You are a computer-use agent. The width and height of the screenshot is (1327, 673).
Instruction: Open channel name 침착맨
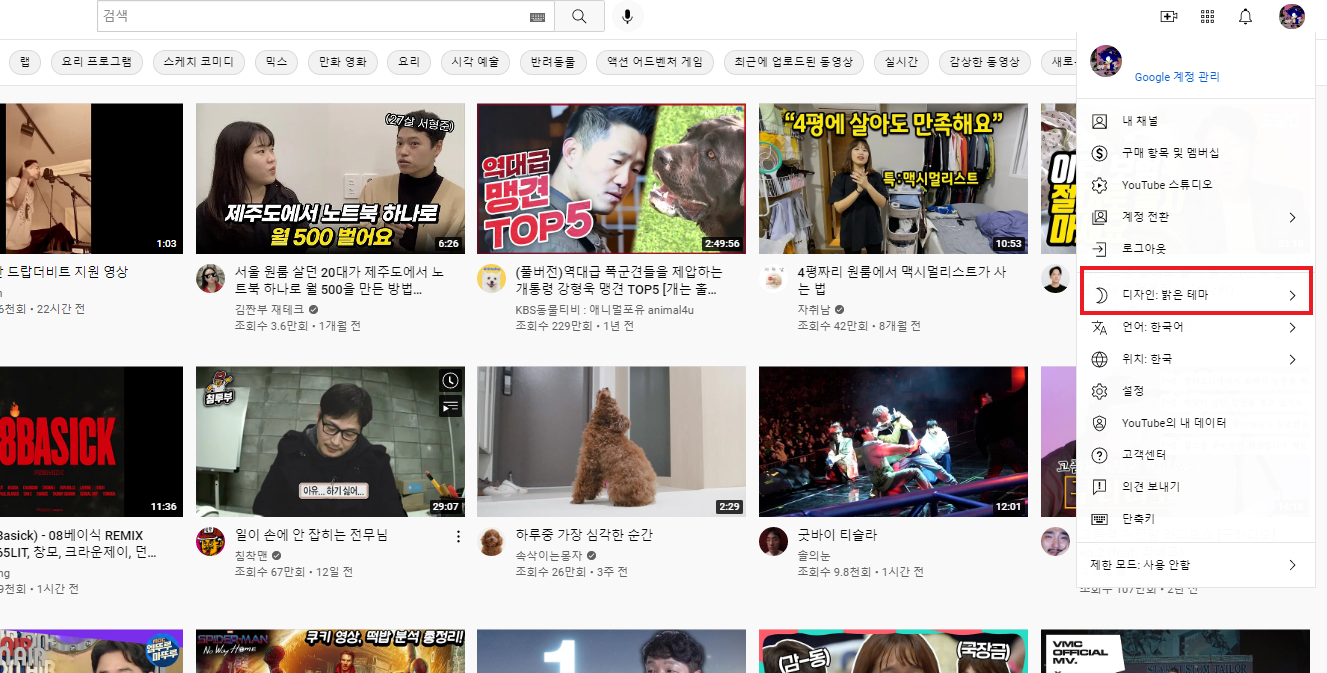coord(251,555)
